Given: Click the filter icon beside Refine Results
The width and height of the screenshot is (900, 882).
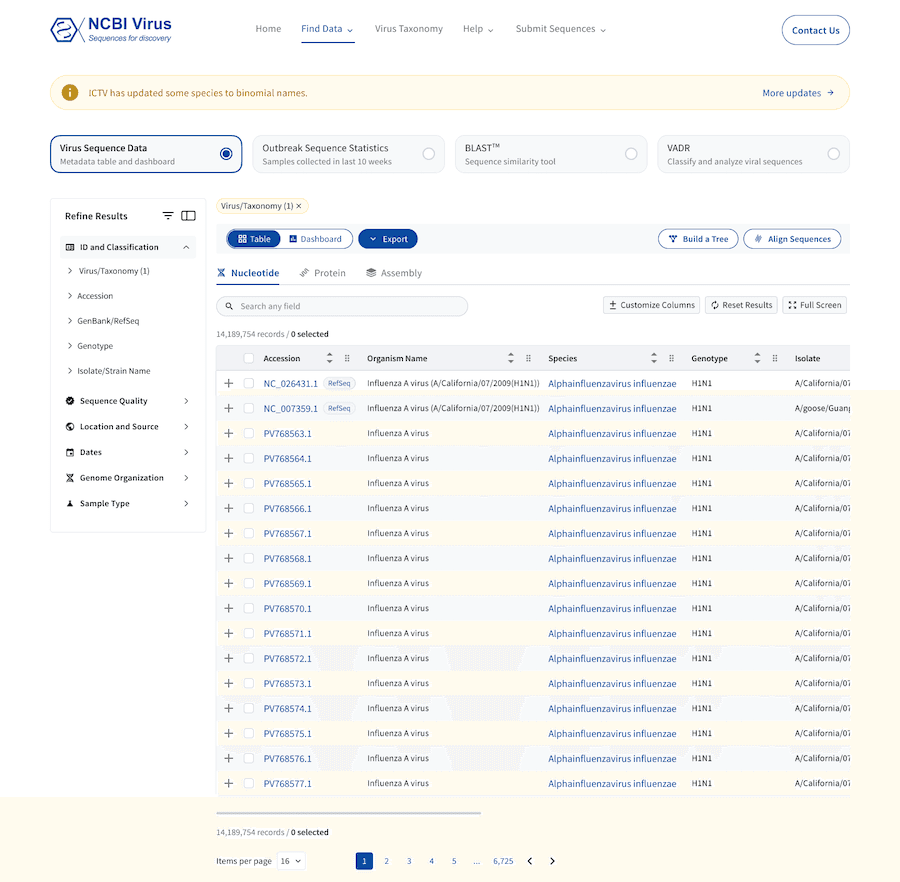Looking at the screenshot, I should coord(168,216).
